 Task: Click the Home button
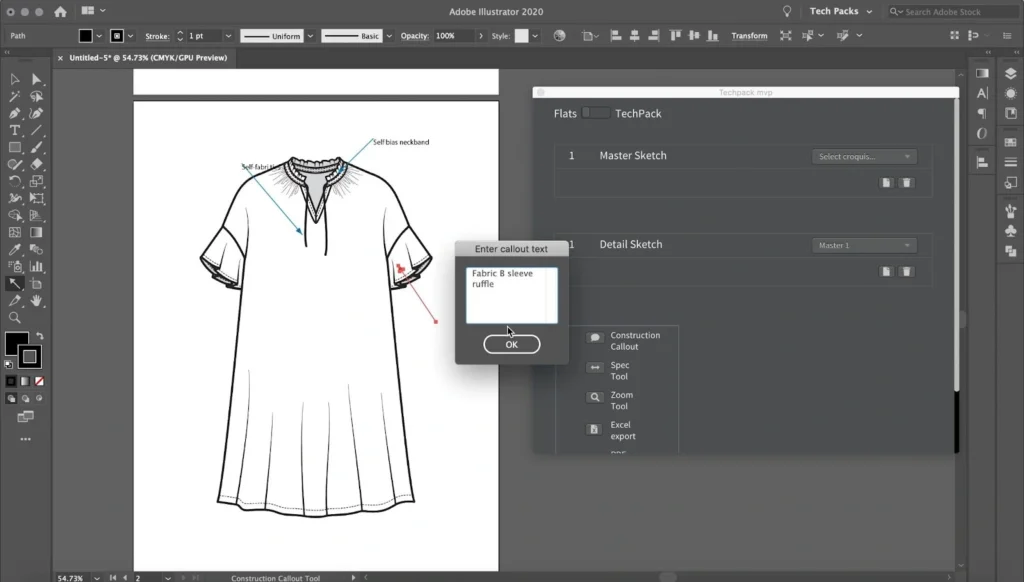pos(60,11)
